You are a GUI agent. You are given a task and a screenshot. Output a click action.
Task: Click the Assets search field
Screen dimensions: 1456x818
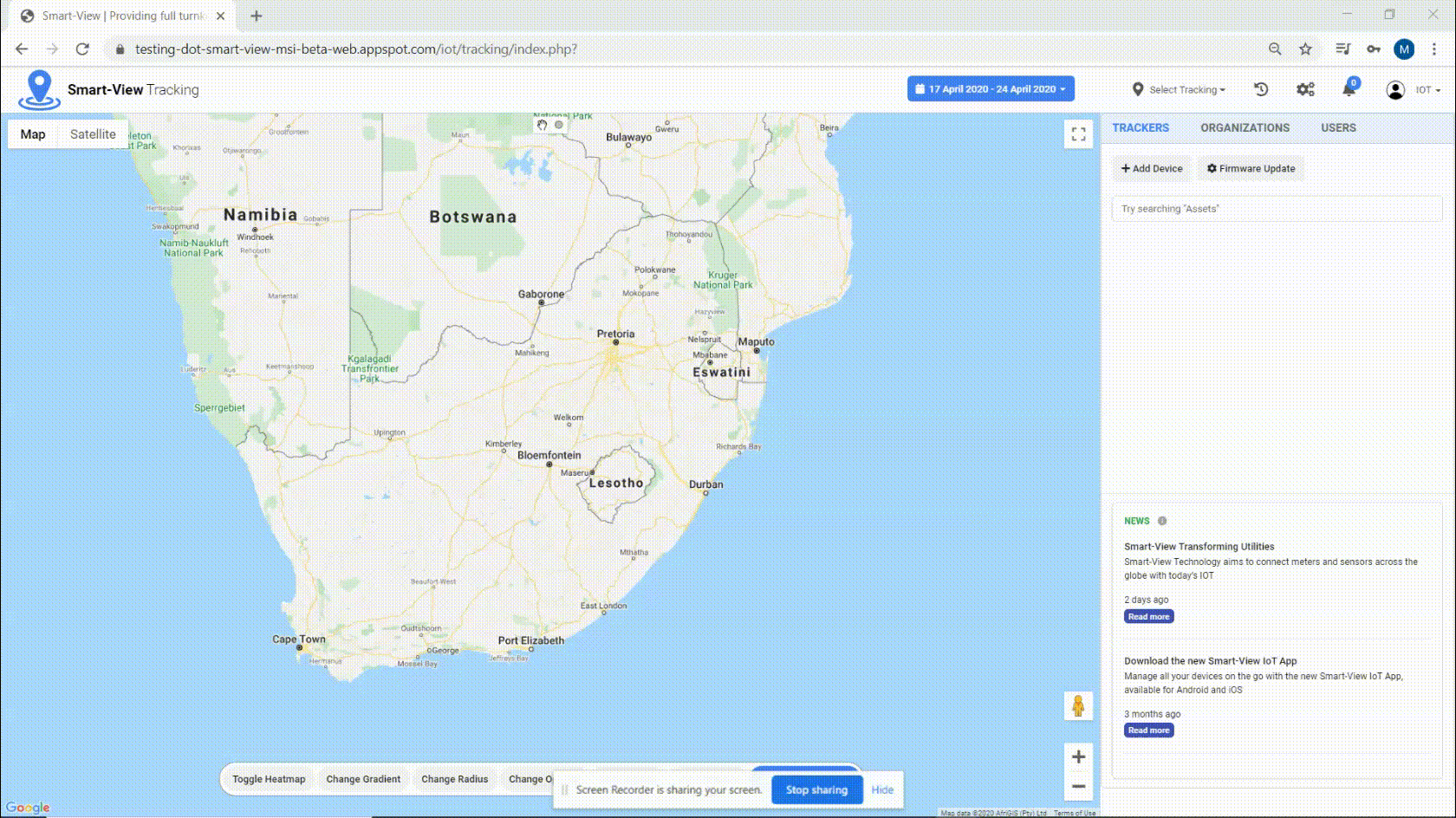[1277, 209]
